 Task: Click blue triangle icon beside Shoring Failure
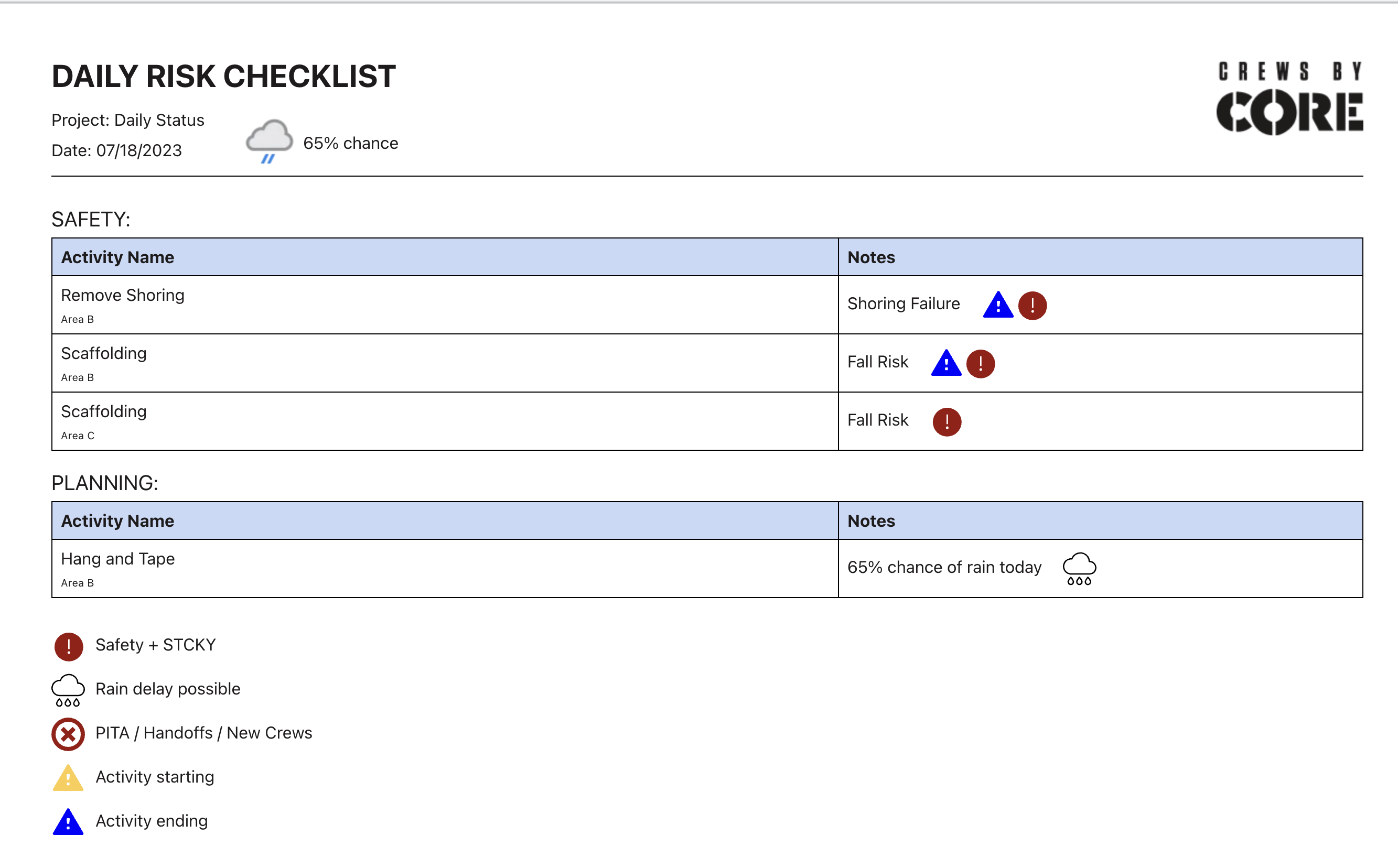[998, 305]
